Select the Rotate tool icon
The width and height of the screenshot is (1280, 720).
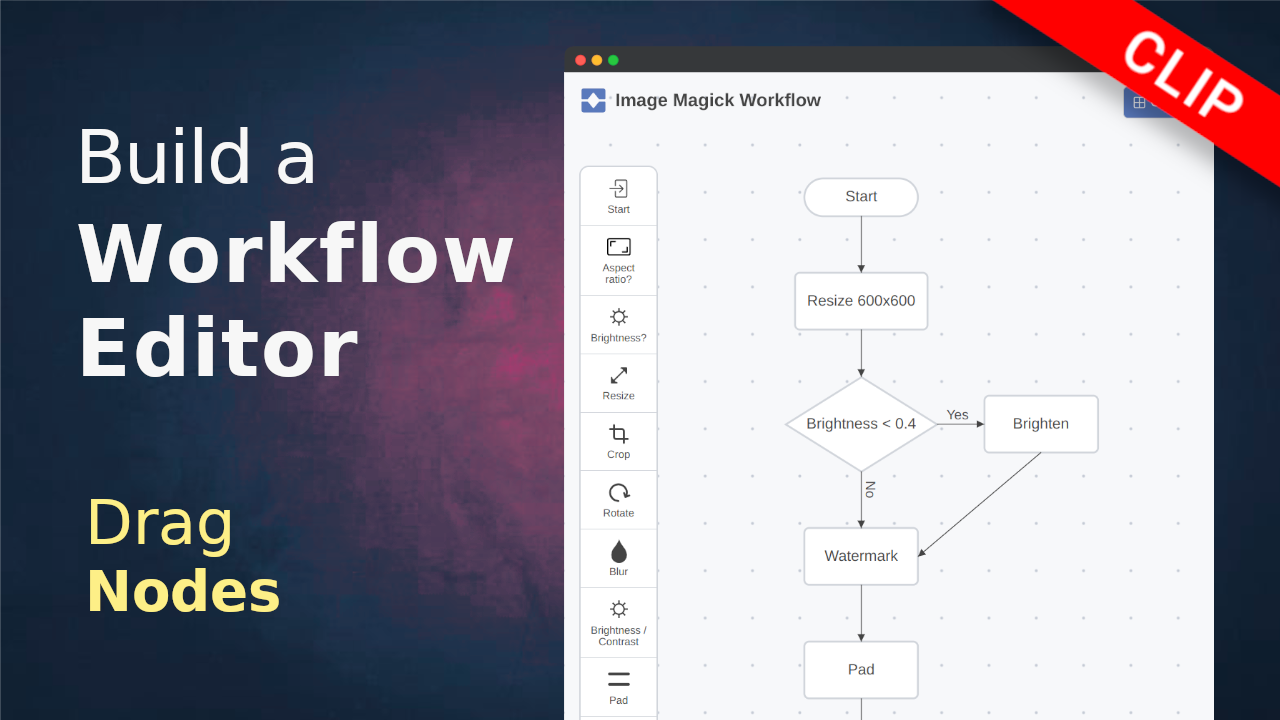click(618, 493)
